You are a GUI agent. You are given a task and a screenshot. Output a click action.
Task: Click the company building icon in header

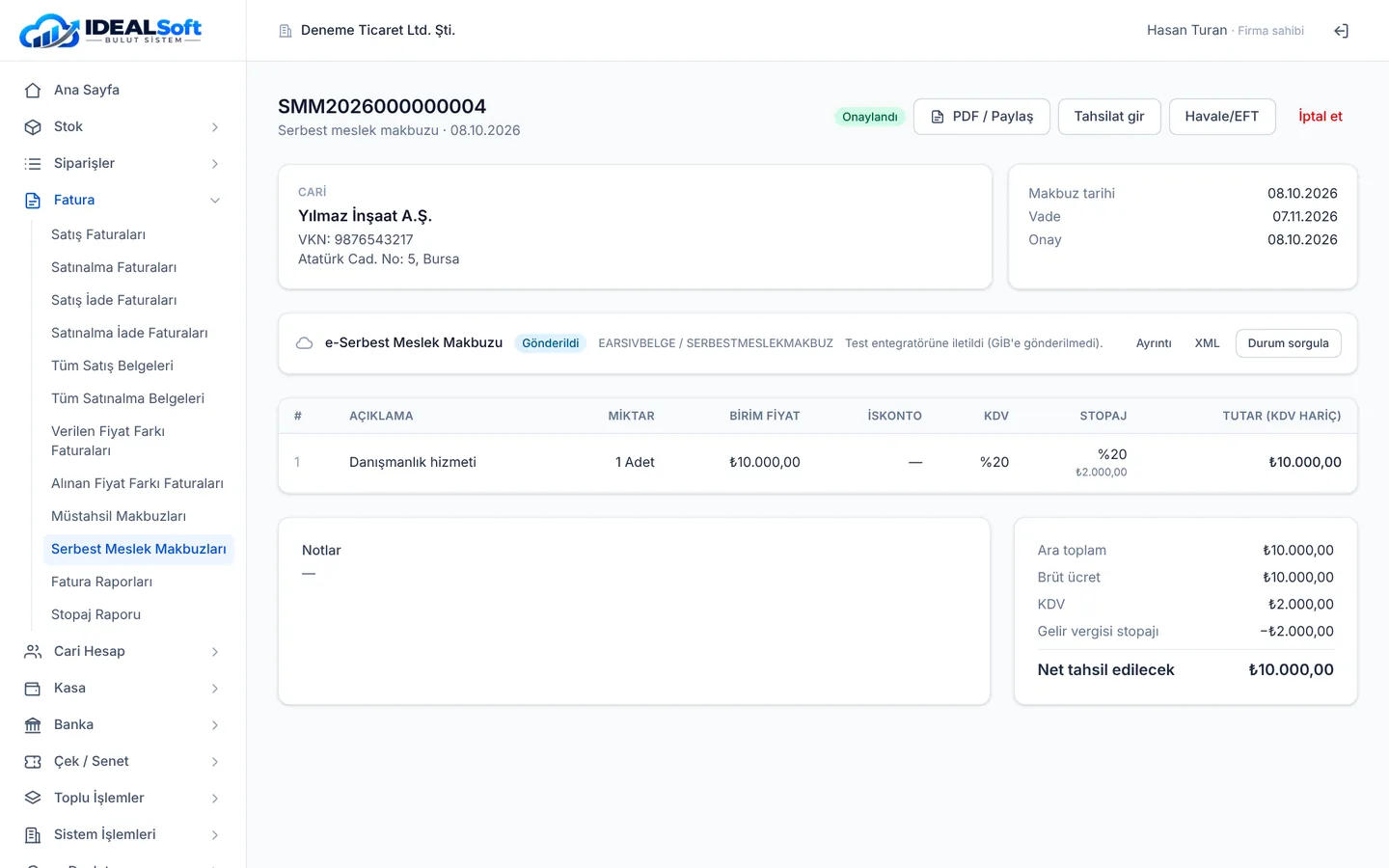click(x=286, y=31)
